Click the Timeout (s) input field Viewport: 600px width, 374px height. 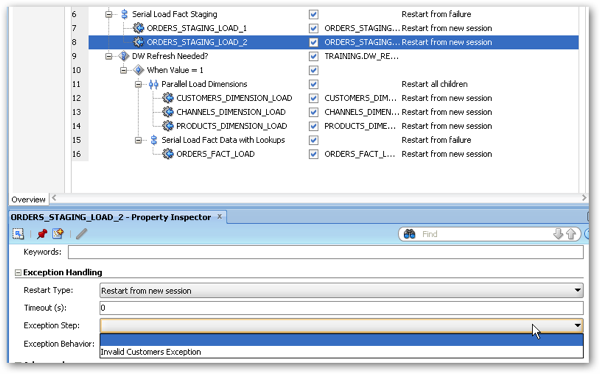(x=341, y=308)
